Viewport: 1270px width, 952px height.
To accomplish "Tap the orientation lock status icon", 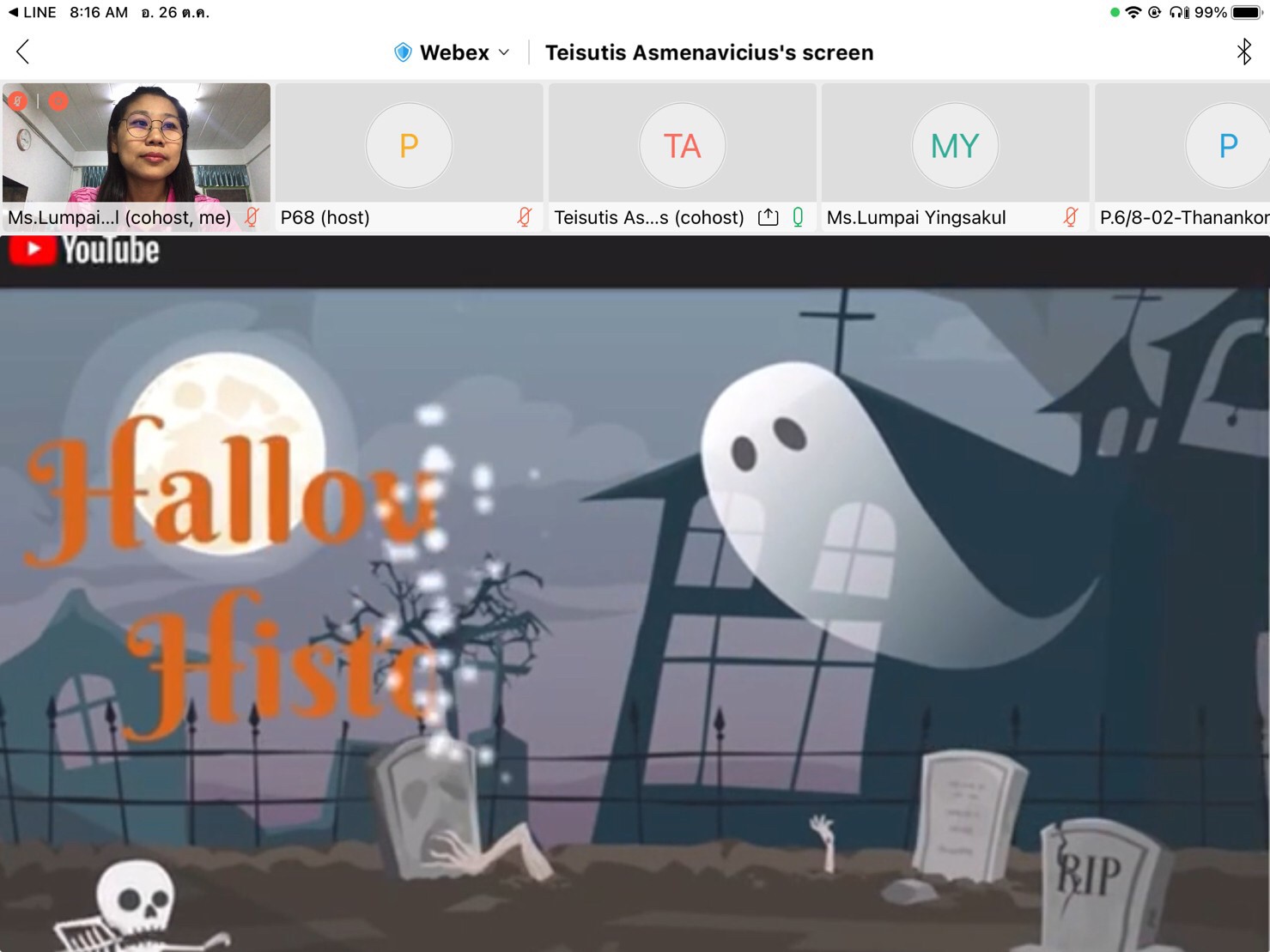I will click(x=1155, y=12).
